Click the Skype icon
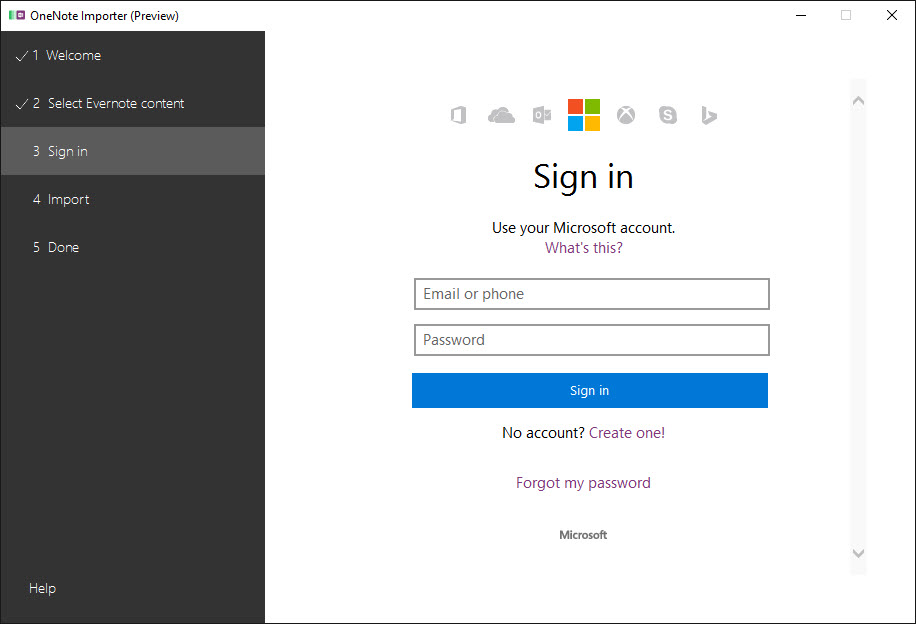The width and height of the screenshot is (916, 624). pyautogui.click(x=668, y=116)
